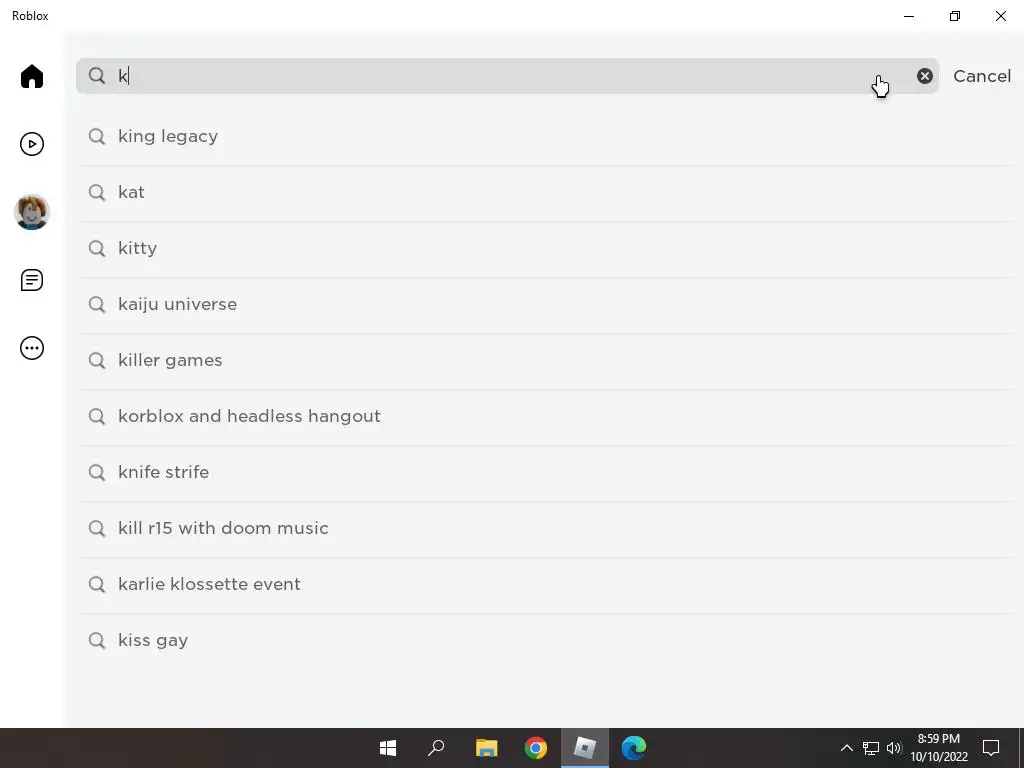Click magnifier icon beside 'killer games'
The image size is (1024, 768).
pyautogui.click(x=97, y=361)
